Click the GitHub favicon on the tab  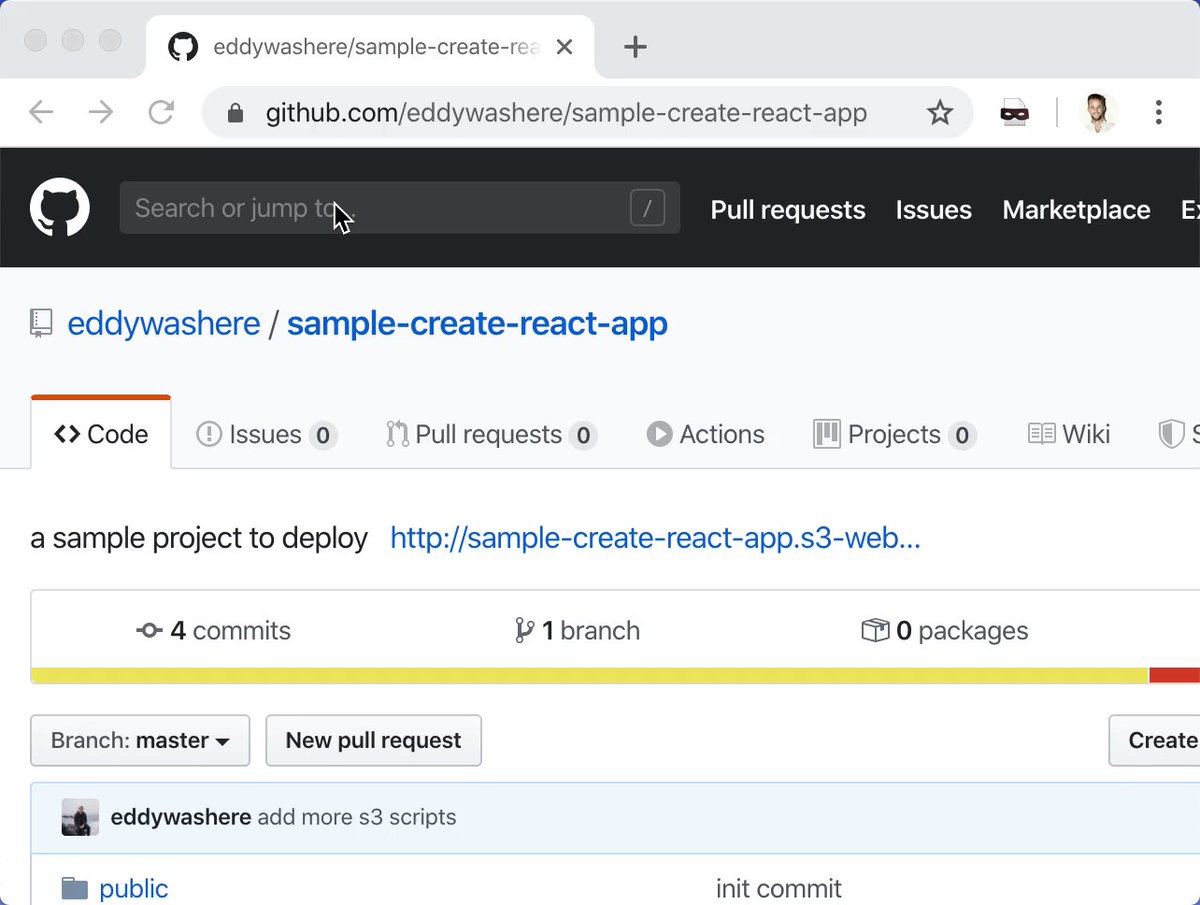click(x=183, y=47)
